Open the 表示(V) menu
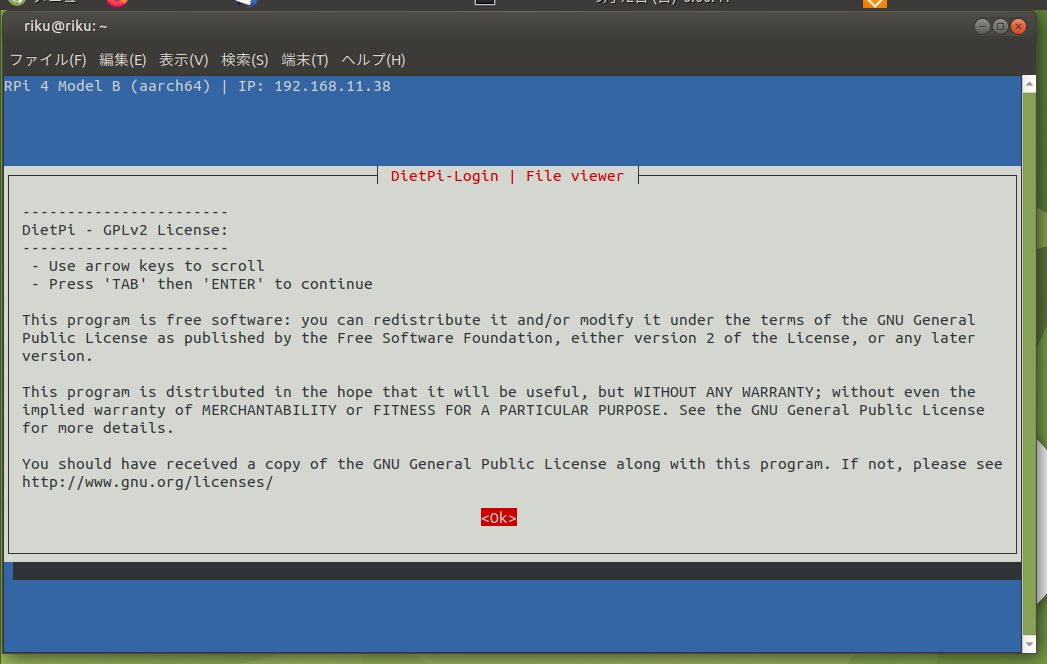This screenshot has height=664, width=1047. tap(183, 60)
